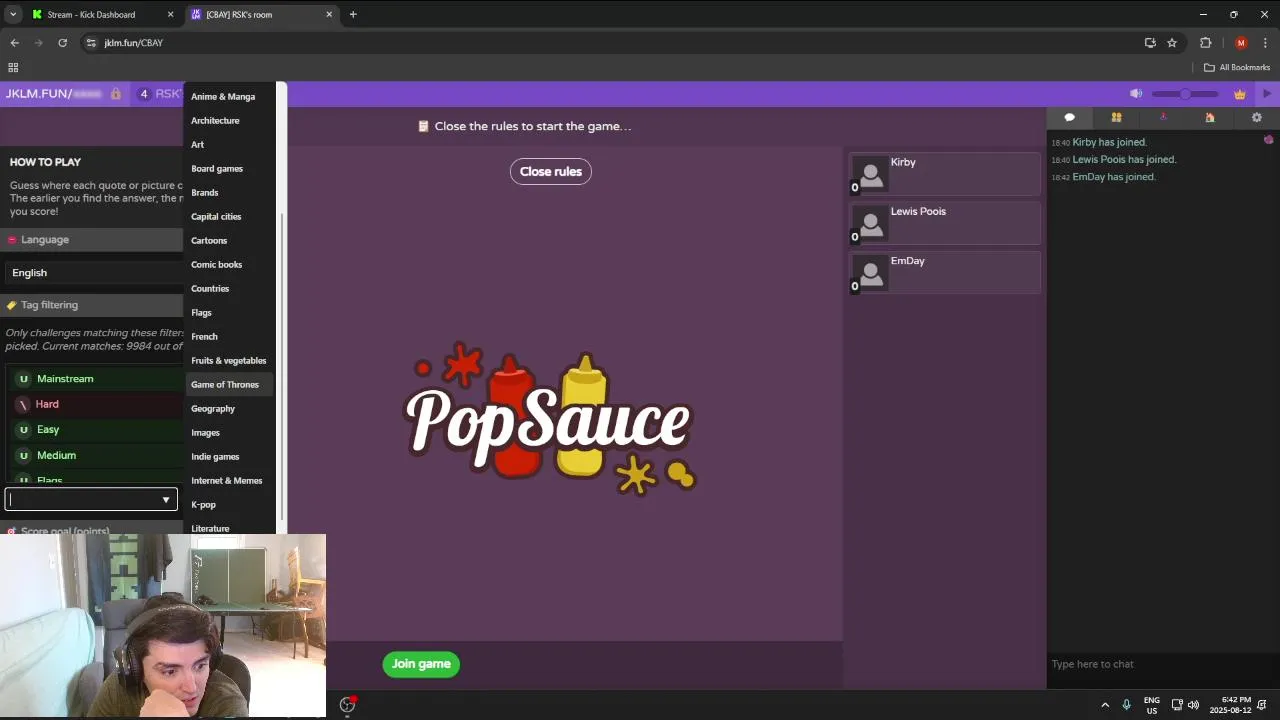Viewport: 1280px width, 720px height.
Task: Open the Chrome profile avatar M
Action: click(x=1241, y=43)
